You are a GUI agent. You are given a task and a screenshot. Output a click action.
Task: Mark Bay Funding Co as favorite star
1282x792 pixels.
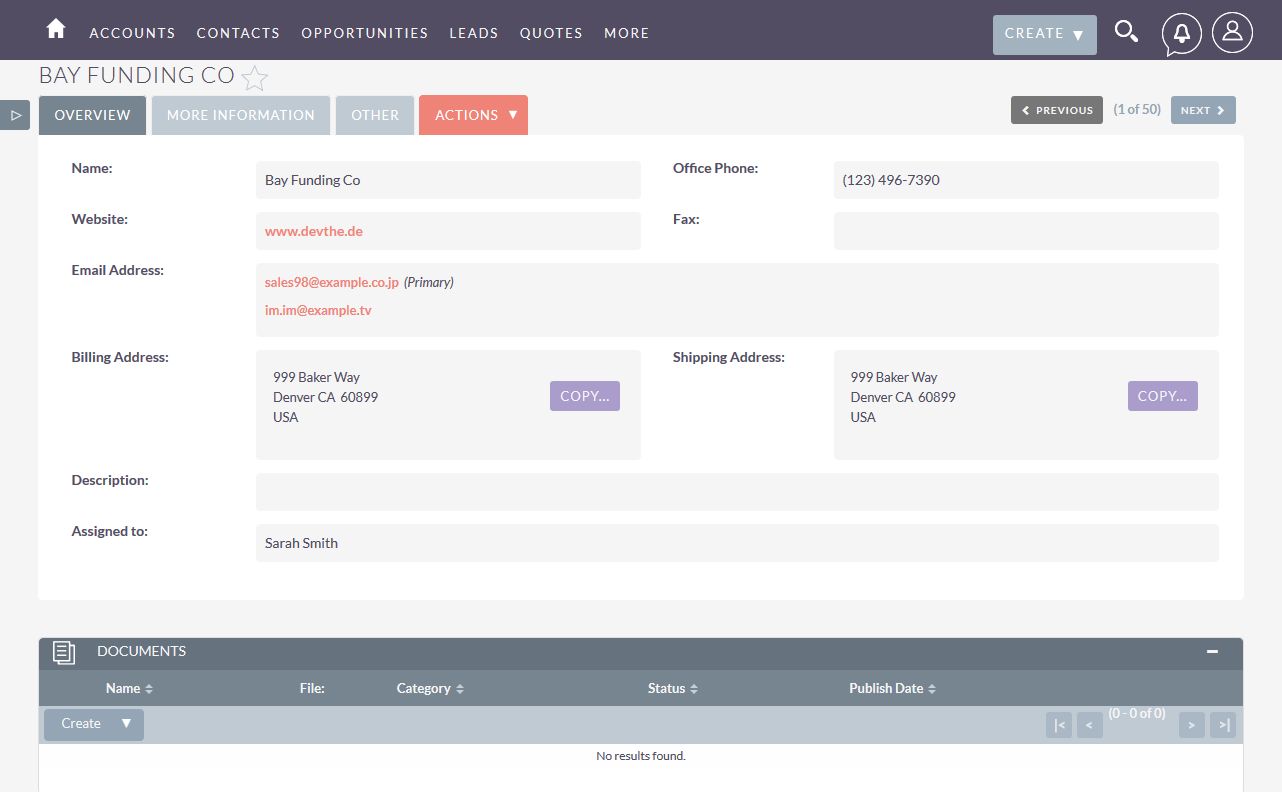[255, 77]
